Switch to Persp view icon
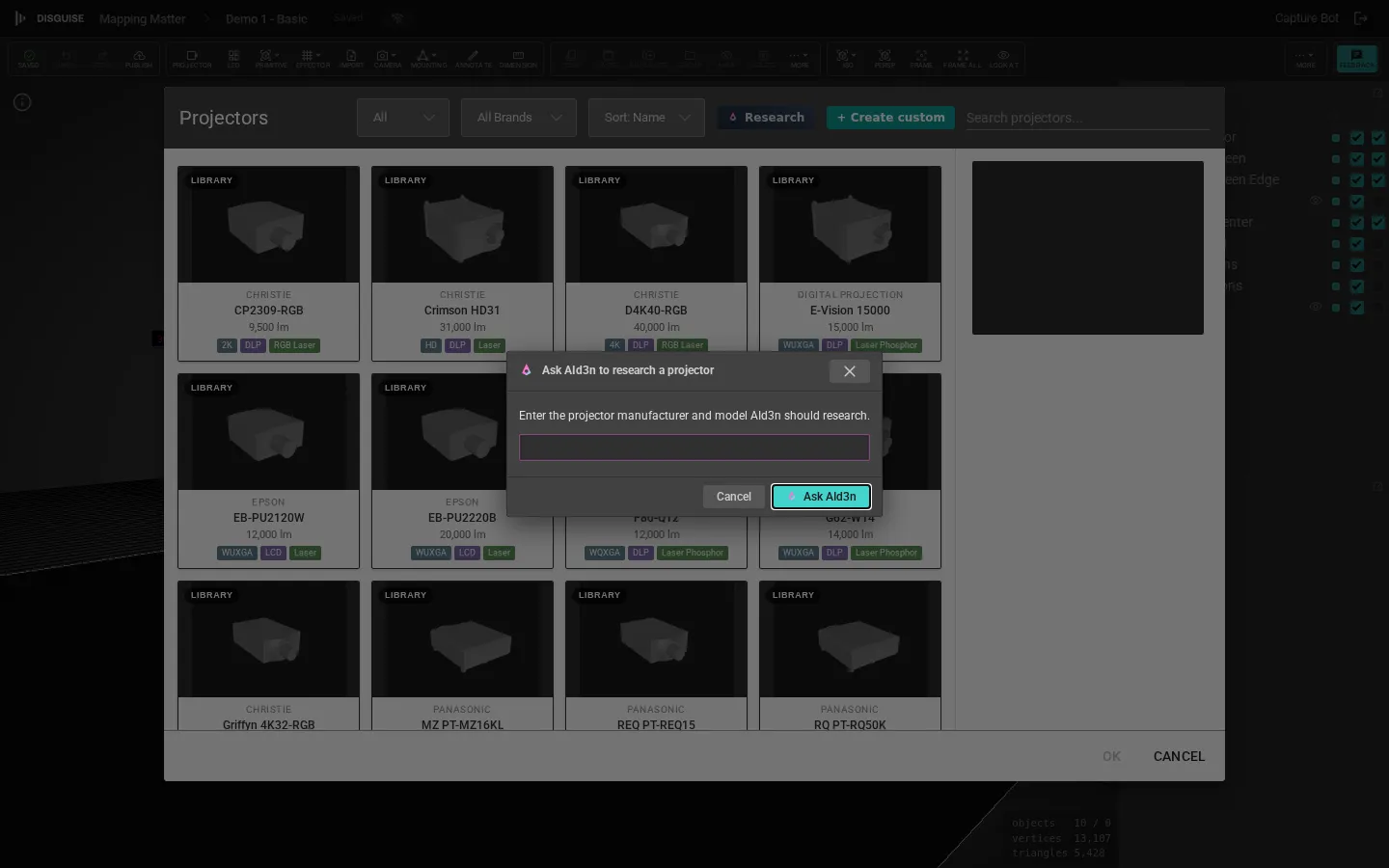 (885, 58)
